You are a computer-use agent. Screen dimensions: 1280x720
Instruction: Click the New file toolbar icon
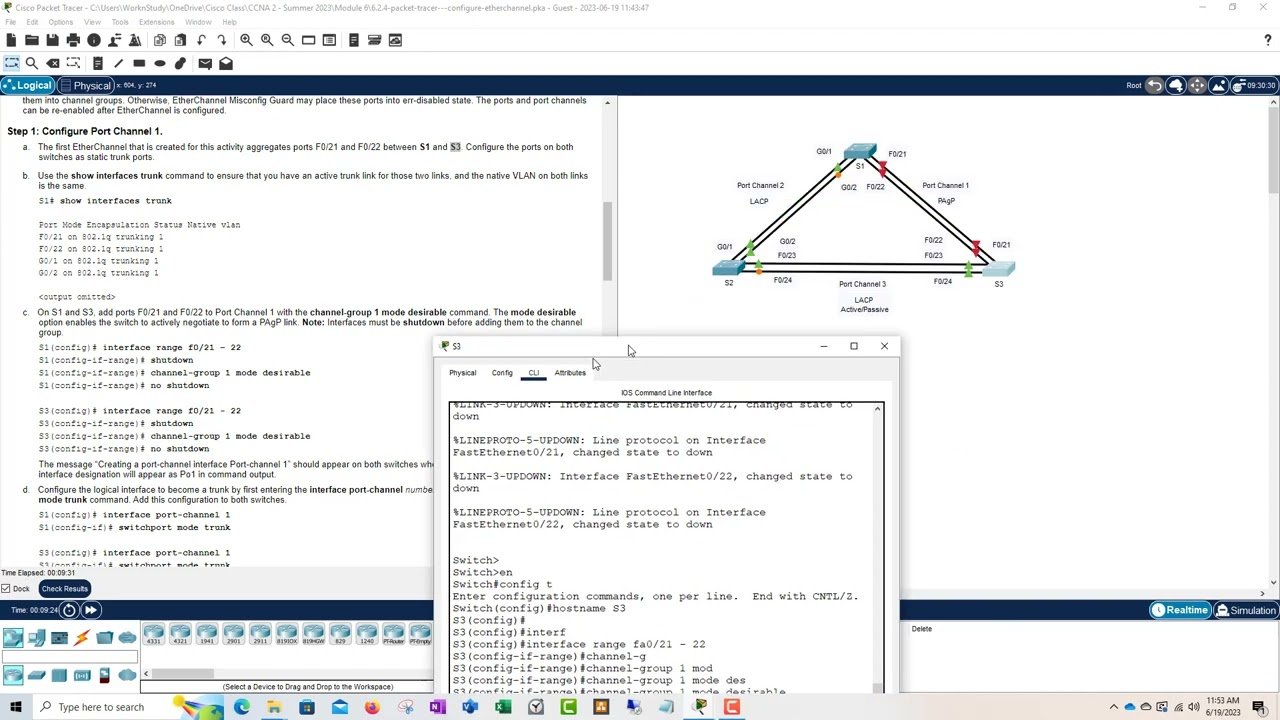click(11, 40)
